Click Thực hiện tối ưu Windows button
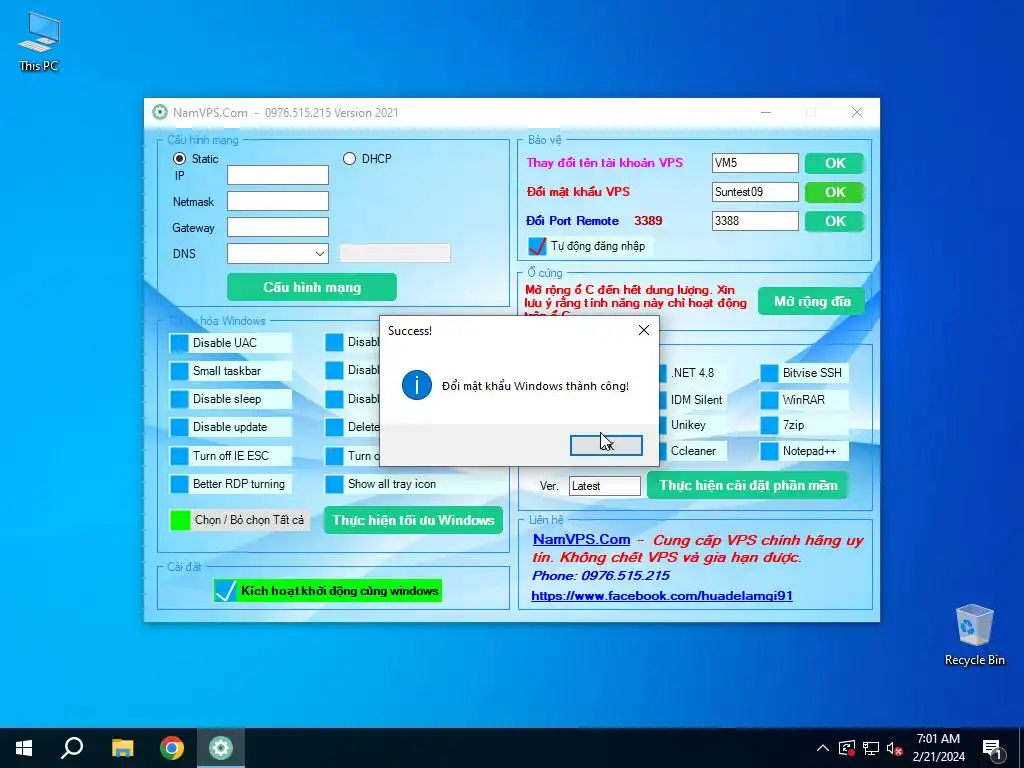Image resolution: width=1024 pixels, height=768 pixels. tap(413, 520)
